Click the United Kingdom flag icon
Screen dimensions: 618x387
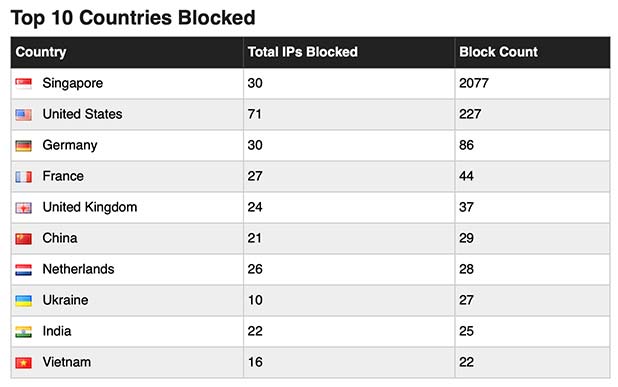pos(24,208)
